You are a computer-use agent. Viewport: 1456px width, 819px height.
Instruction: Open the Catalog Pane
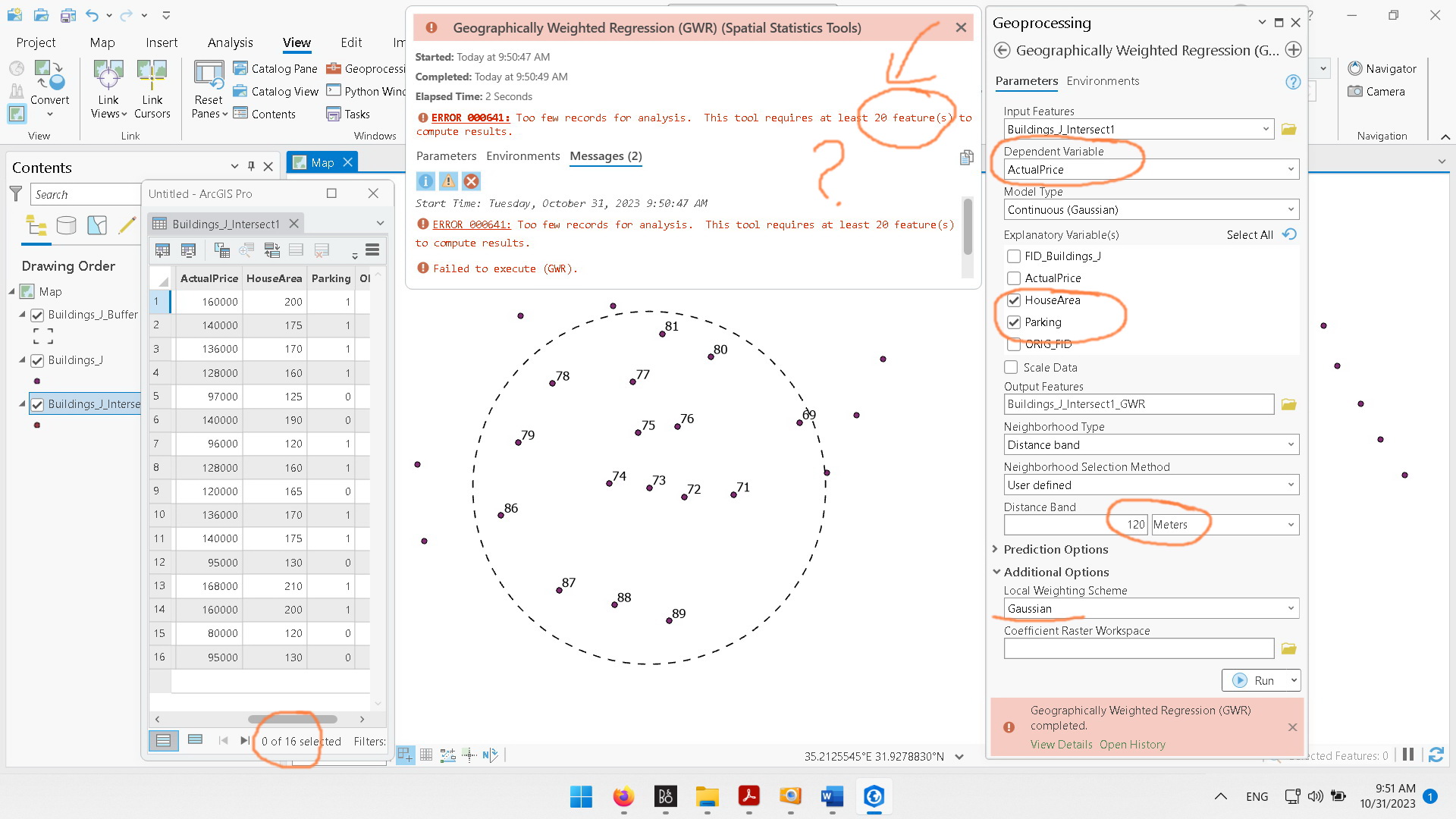pyautogui.click(x=275, y=68)
